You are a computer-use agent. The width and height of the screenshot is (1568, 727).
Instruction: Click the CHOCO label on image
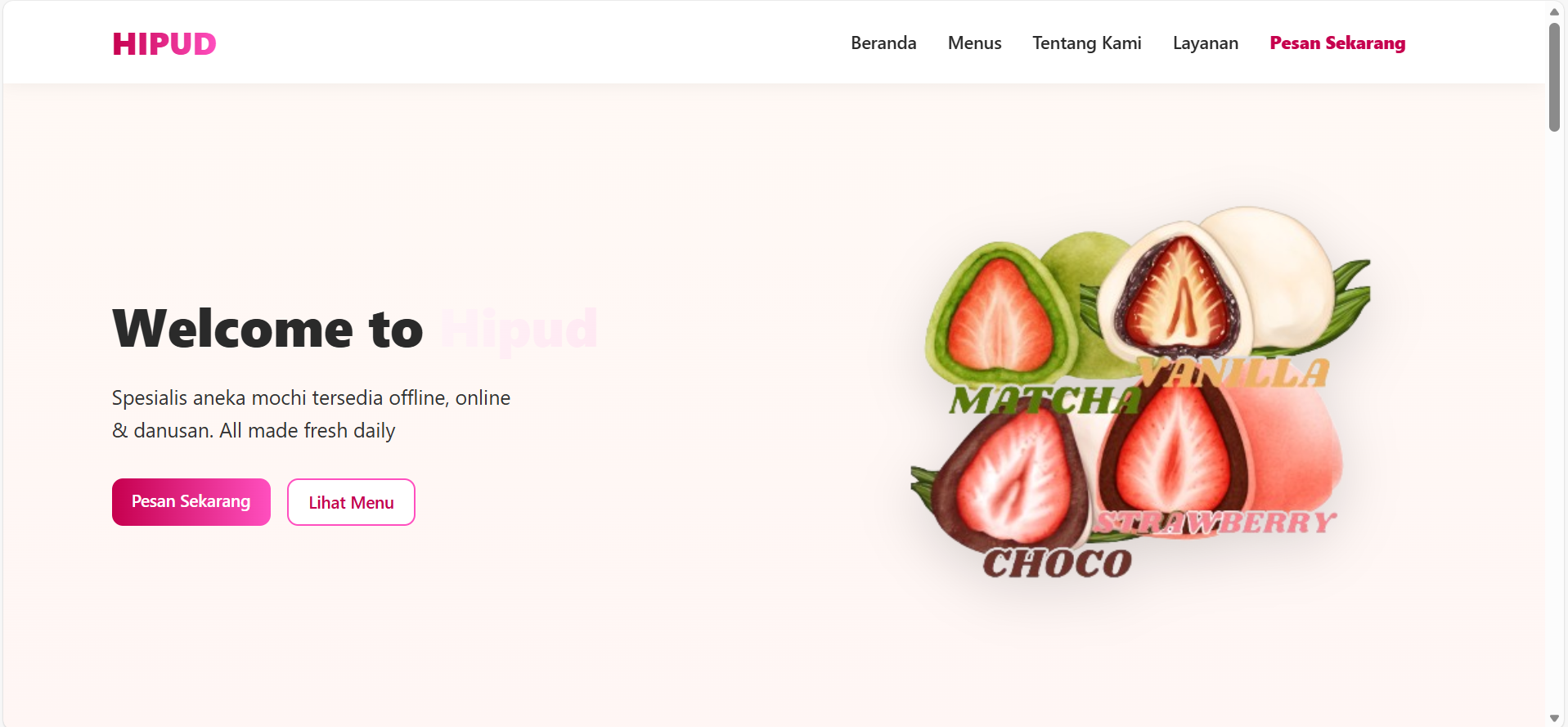(1057, 563)
